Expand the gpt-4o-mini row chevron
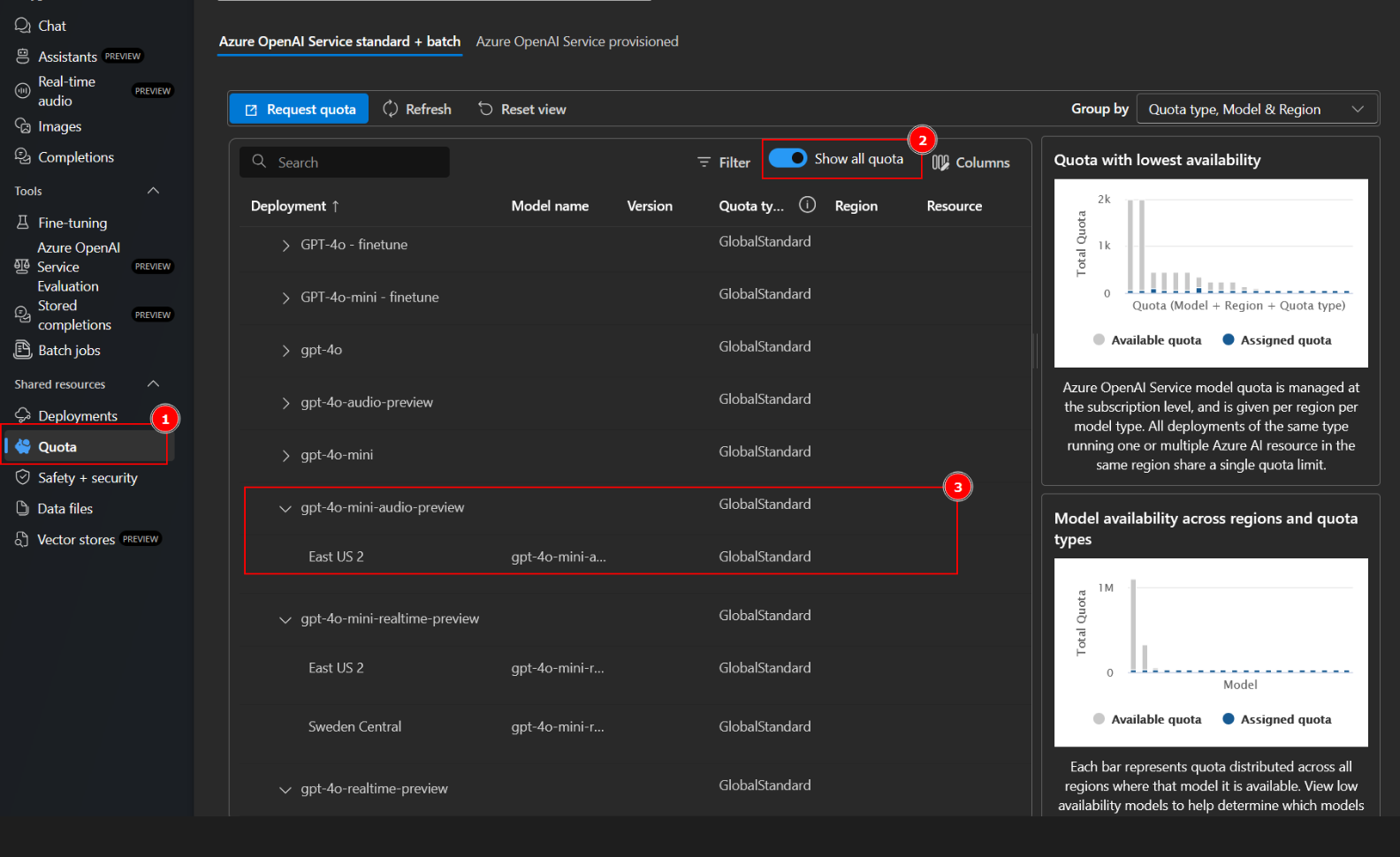Screen dimensions: 1400x857 [285, 456]
